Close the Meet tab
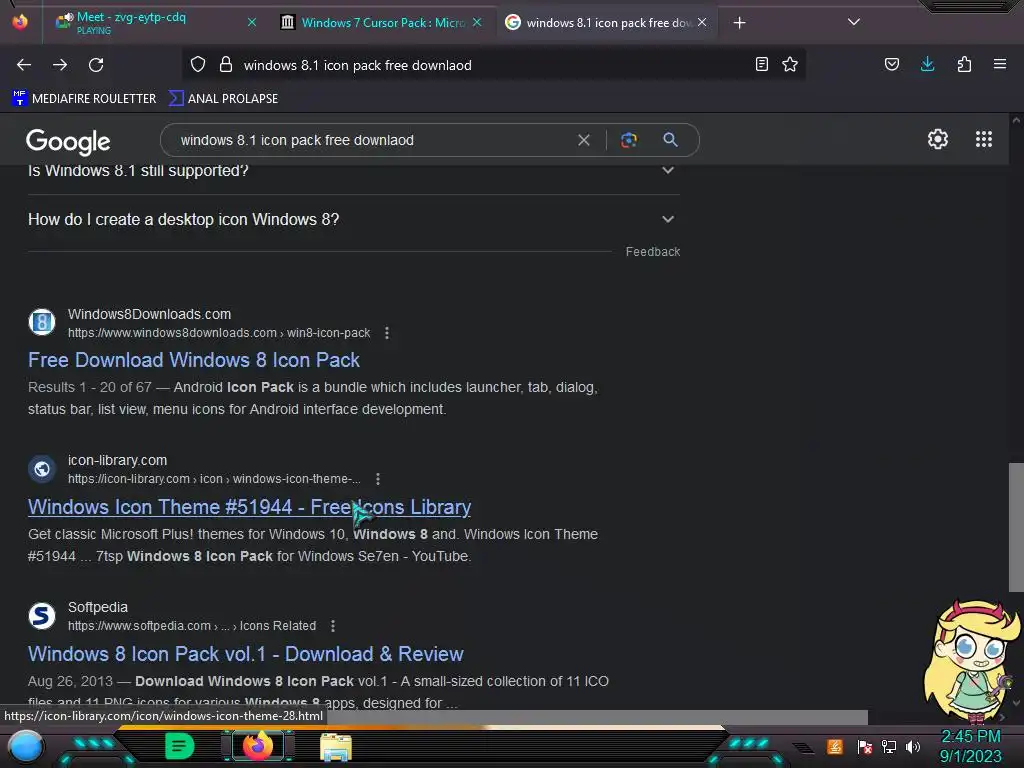 pyautogui.click(x=252, y=22)
